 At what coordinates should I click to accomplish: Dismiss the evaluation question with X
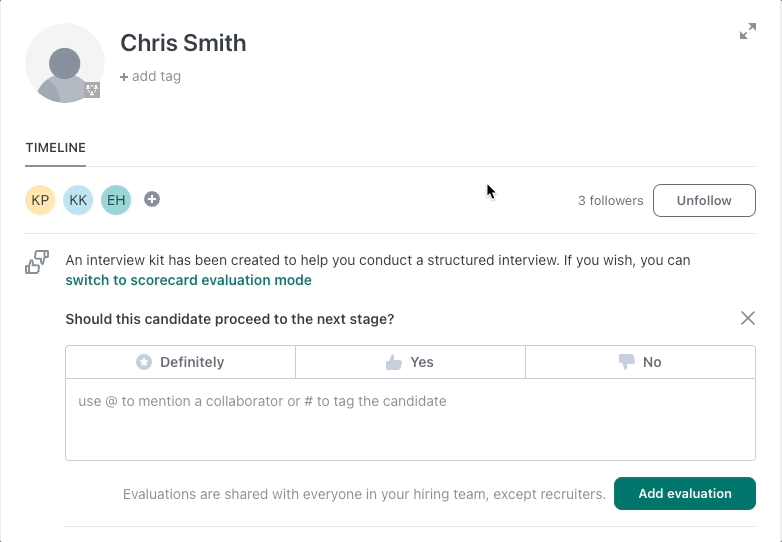coord(748,318)
